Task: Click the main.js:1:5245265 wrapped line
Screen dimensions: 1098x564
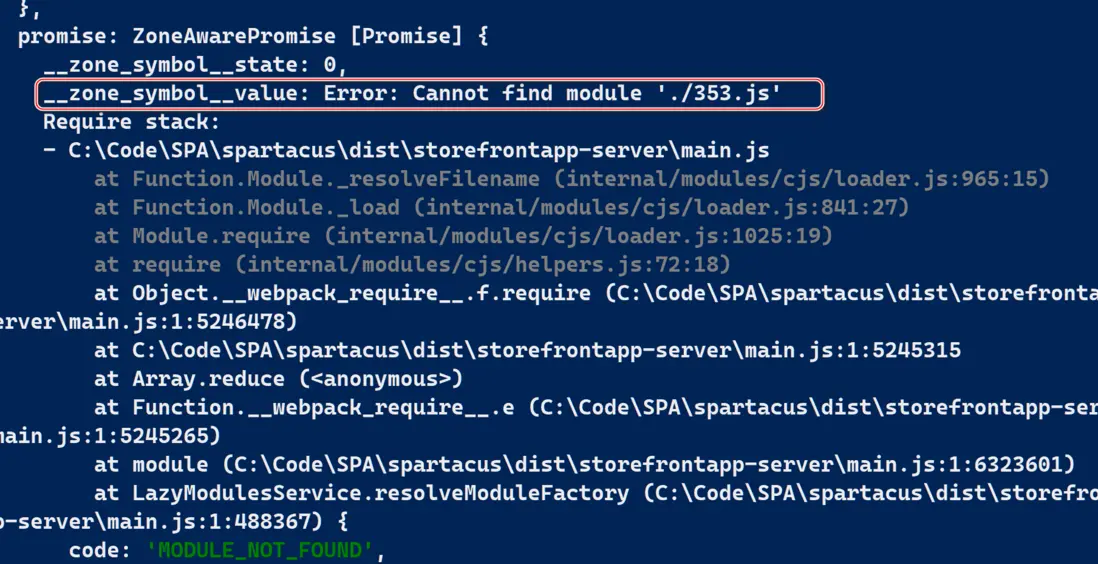Action: (110, 437)
